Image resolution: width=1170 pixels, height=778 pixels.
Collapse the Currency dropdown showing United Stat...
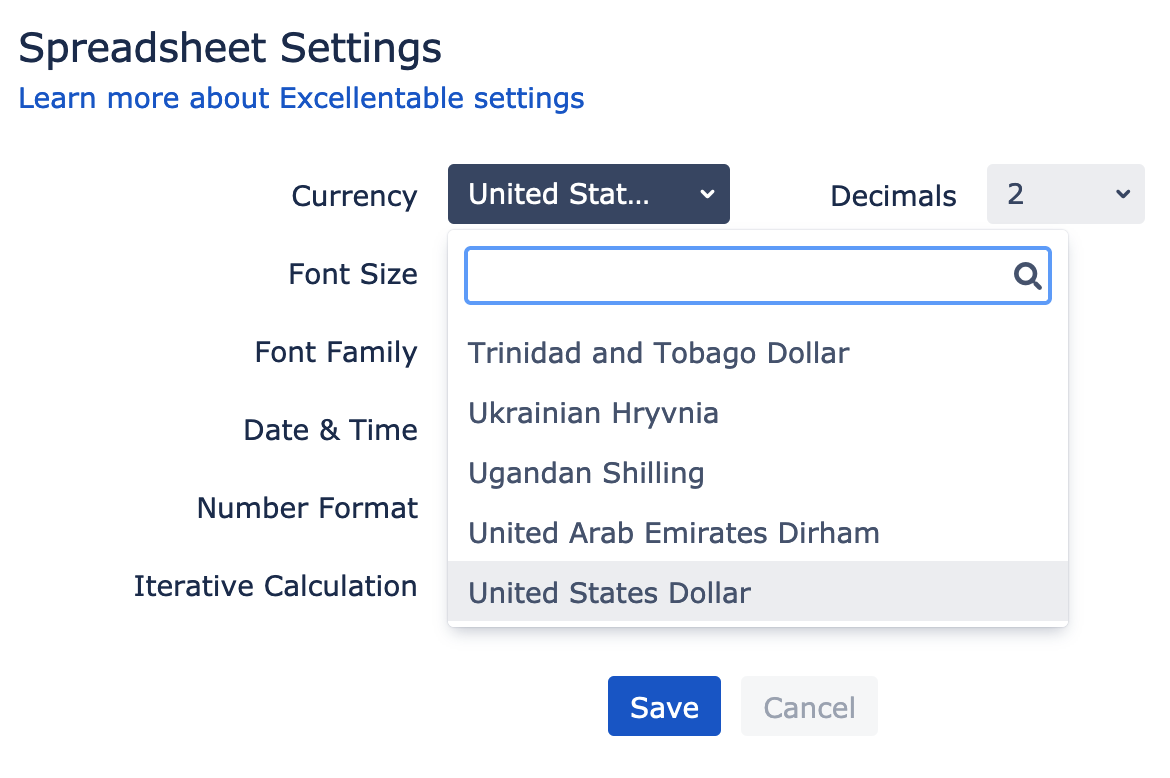(589, 194)
